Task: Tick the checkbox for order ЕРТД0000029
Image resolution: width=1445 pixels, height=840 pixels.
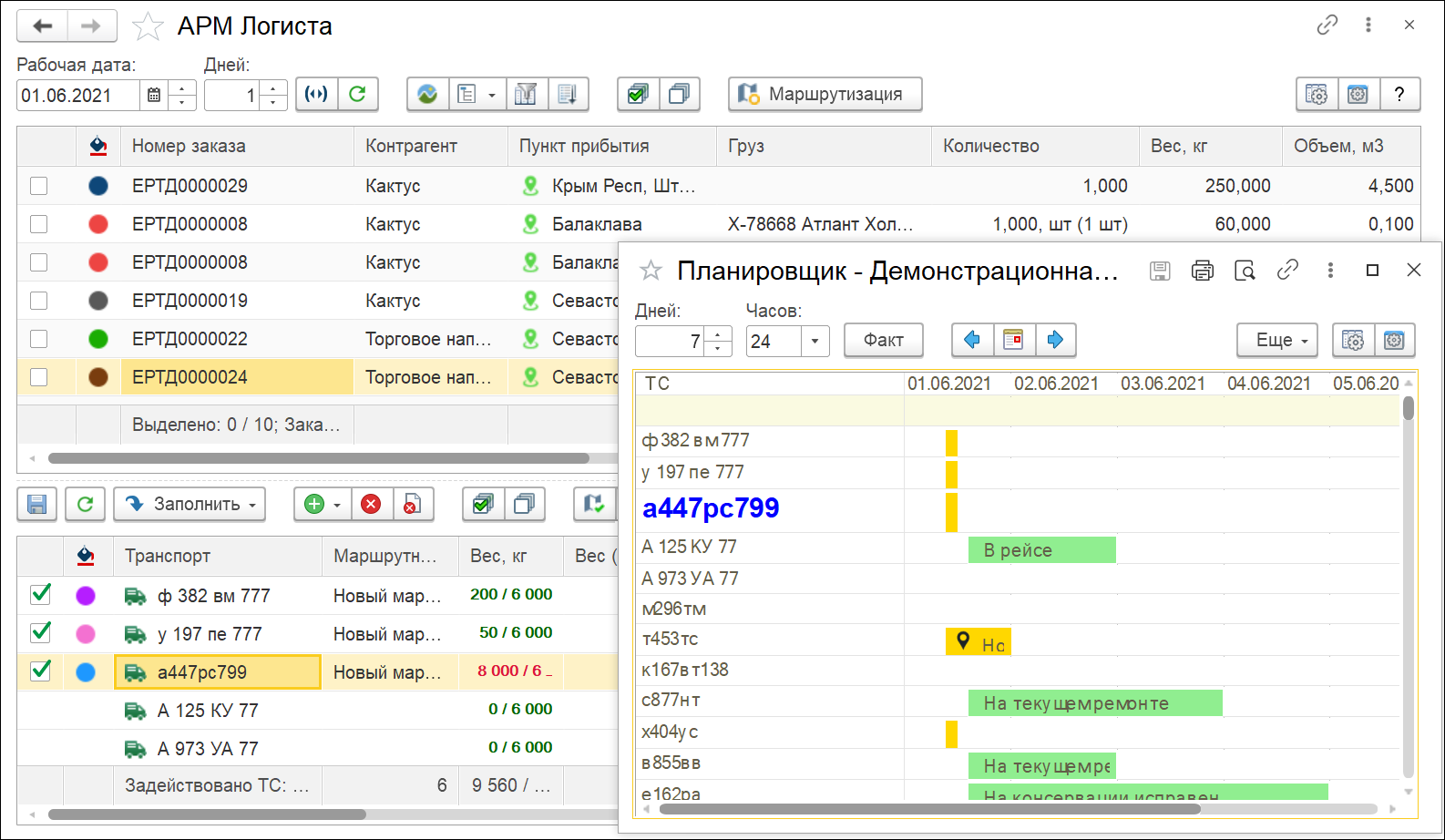Action: [x=39, y=186]
